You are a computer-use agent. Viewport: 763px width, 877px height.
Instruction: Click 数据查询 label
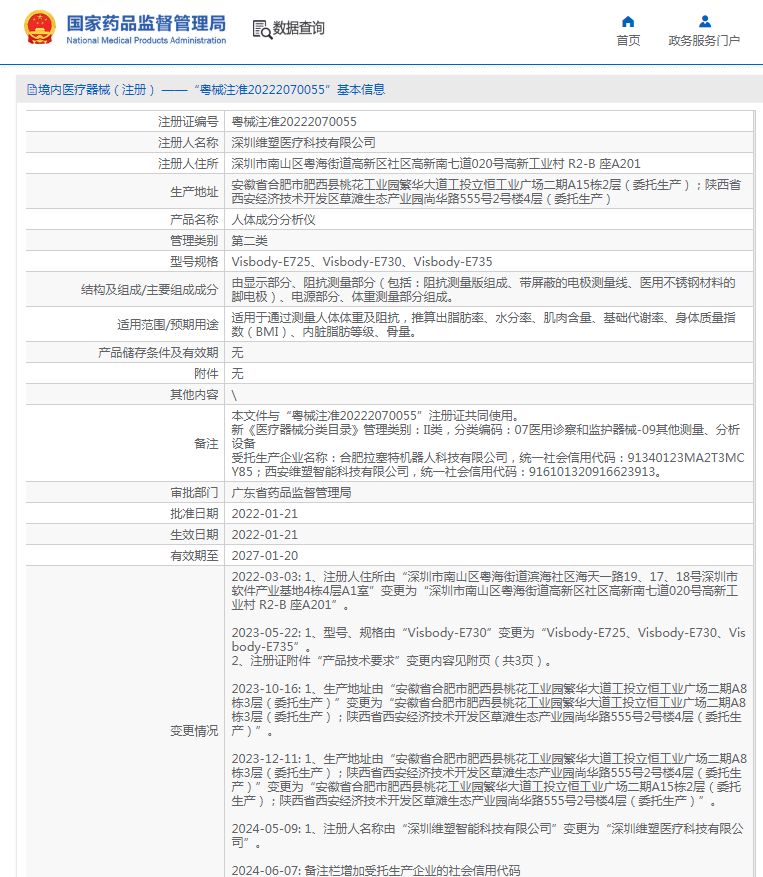pyautogui.click(x=299, y=28)
